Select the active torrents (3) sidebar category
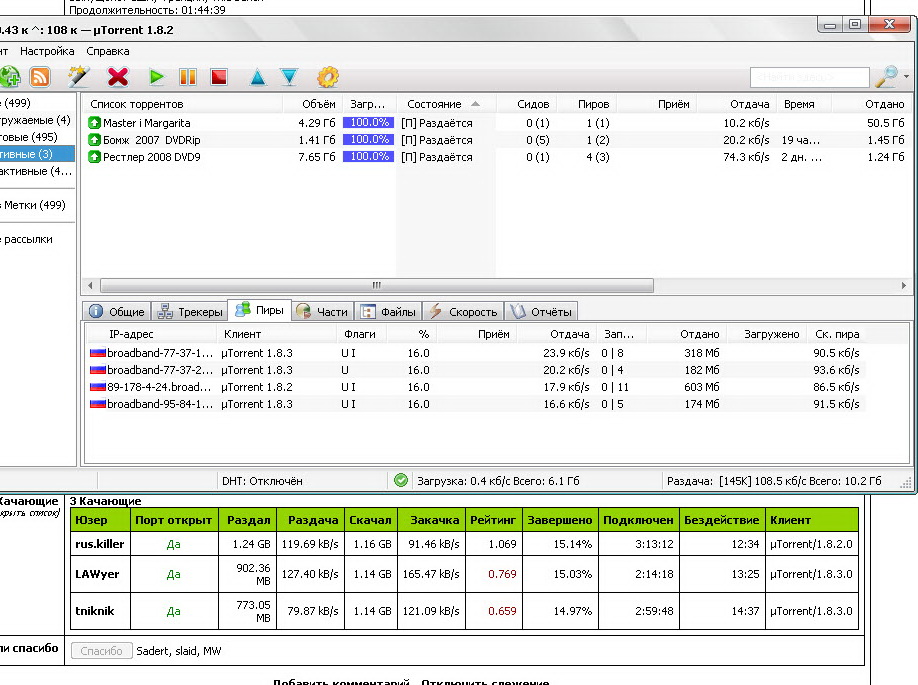The image size is (918, 685). point(37,154)
